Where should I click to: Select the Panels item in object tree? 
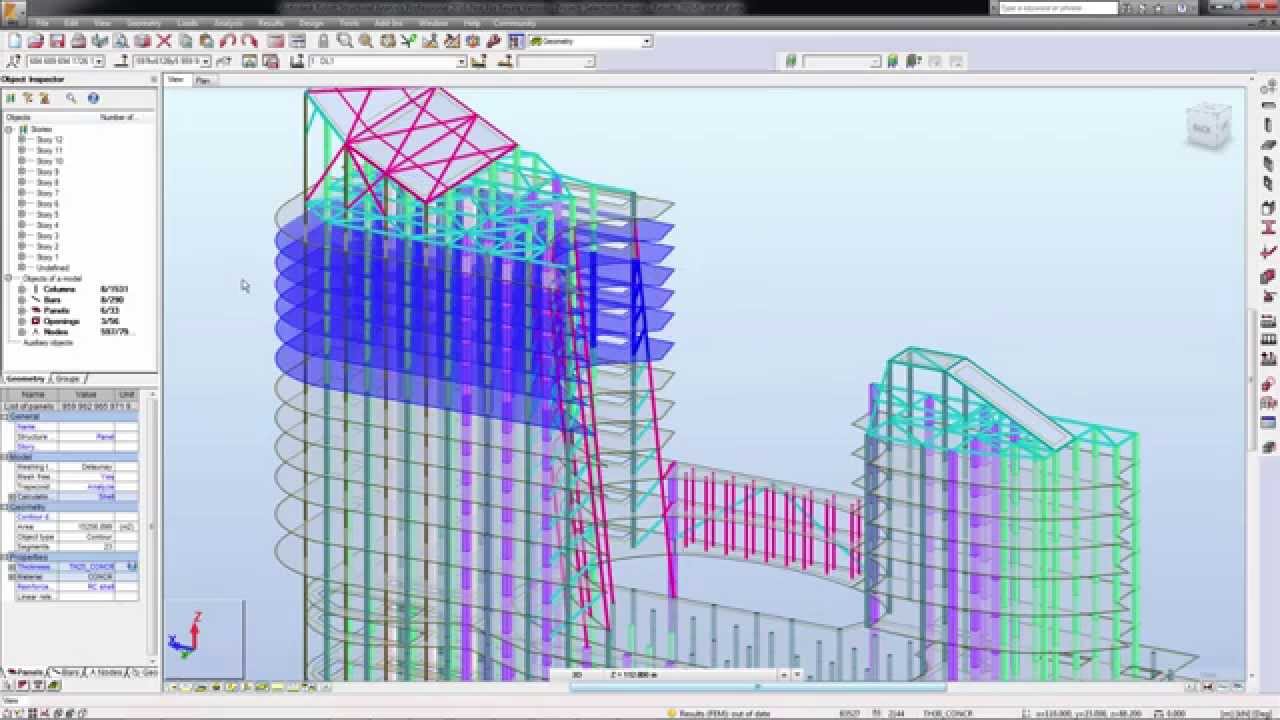(x=56, y=310)
